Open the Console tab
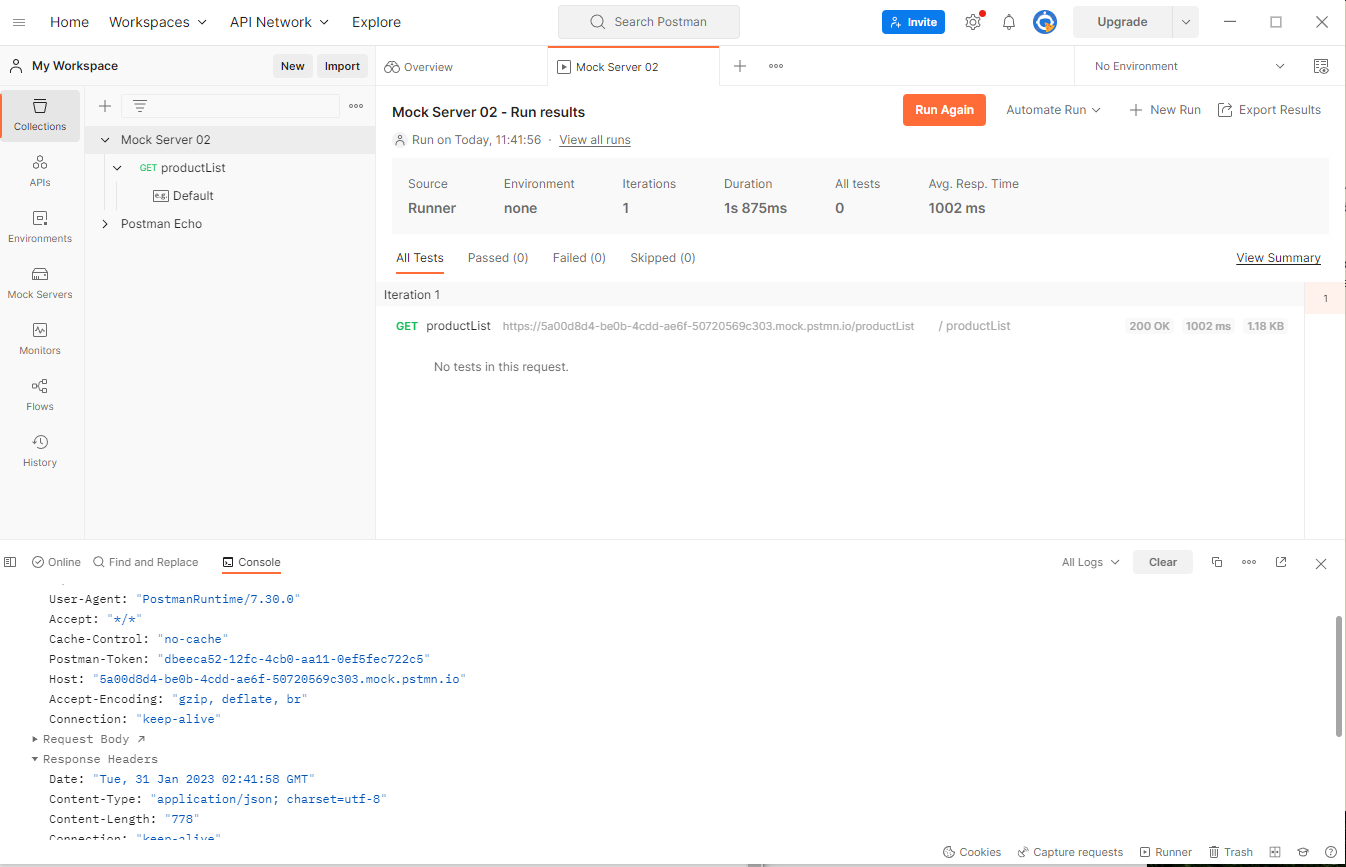This screenshot has height=867, width=1346. point(251,562)
